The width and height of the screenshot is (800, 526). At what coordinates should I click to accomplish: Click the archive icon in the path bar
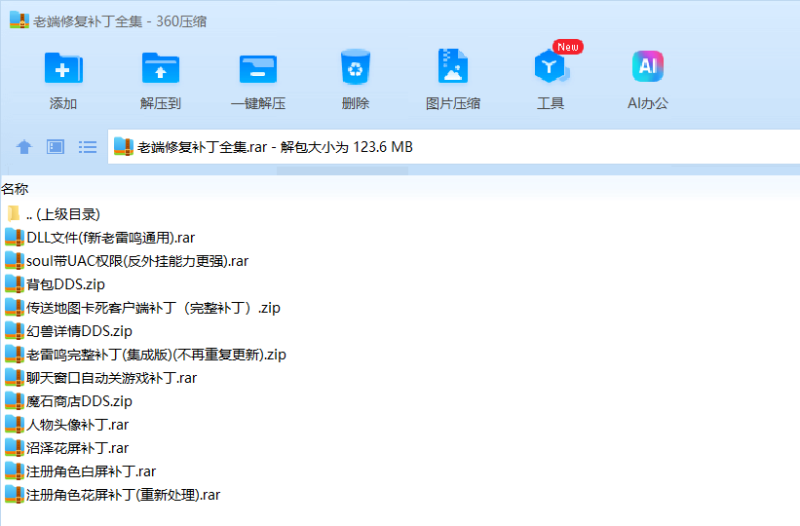pos(123,146)
